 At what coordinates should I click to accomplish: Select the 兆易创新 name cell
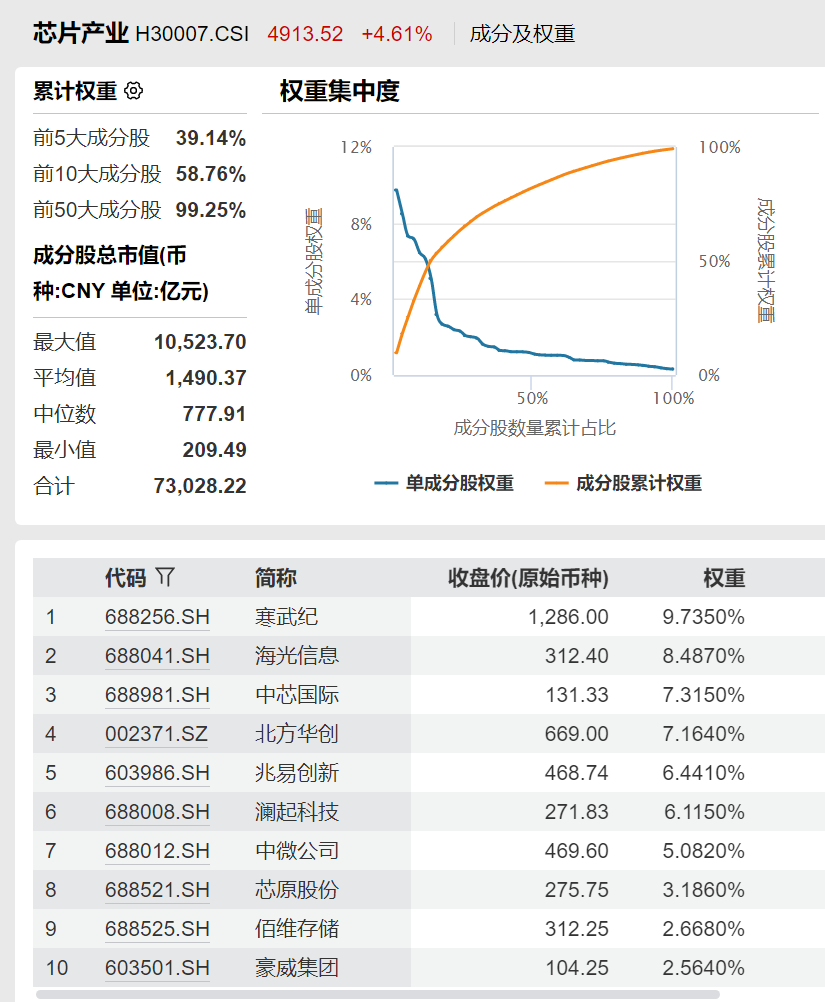297,773
